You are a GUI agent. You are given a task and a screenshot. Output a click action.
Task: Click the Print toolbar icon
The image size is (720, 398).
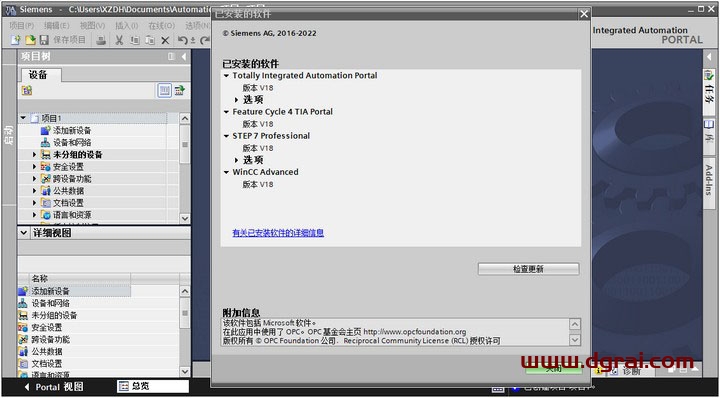point(101,40)
